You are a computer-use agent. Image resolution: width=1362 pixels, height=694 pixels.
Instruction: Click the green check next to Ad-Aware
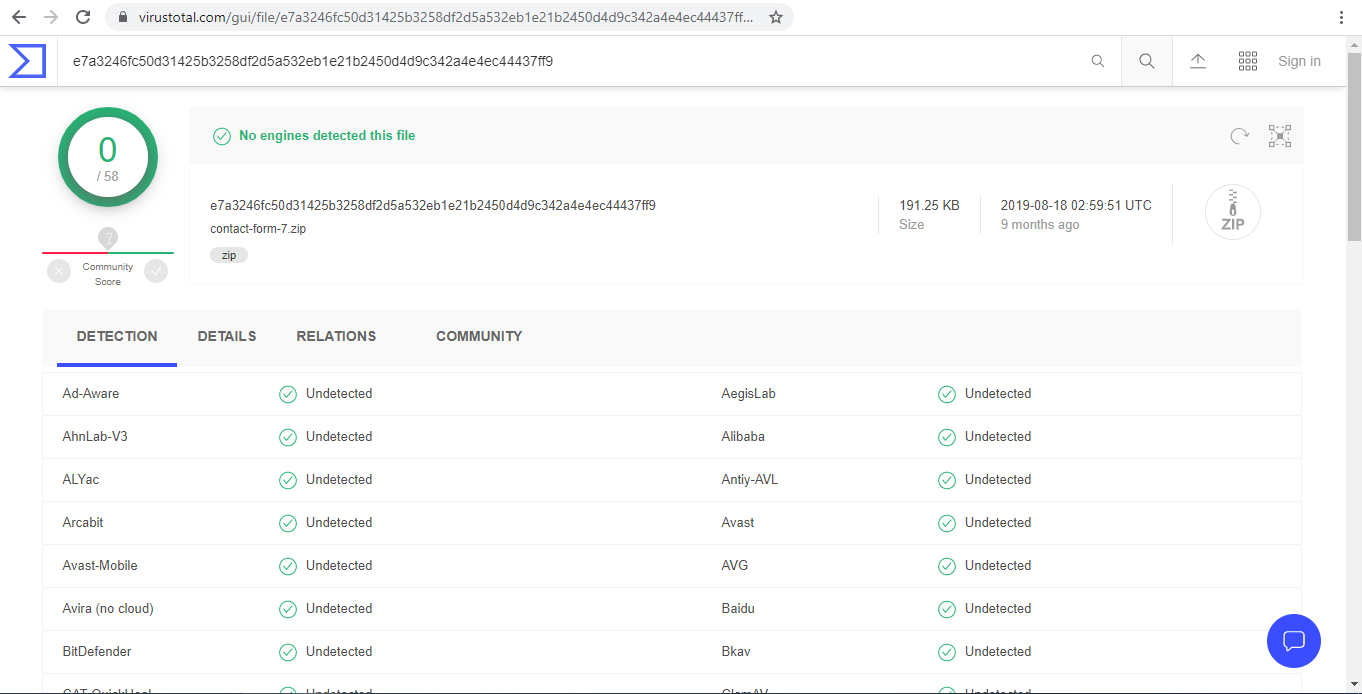288,394
